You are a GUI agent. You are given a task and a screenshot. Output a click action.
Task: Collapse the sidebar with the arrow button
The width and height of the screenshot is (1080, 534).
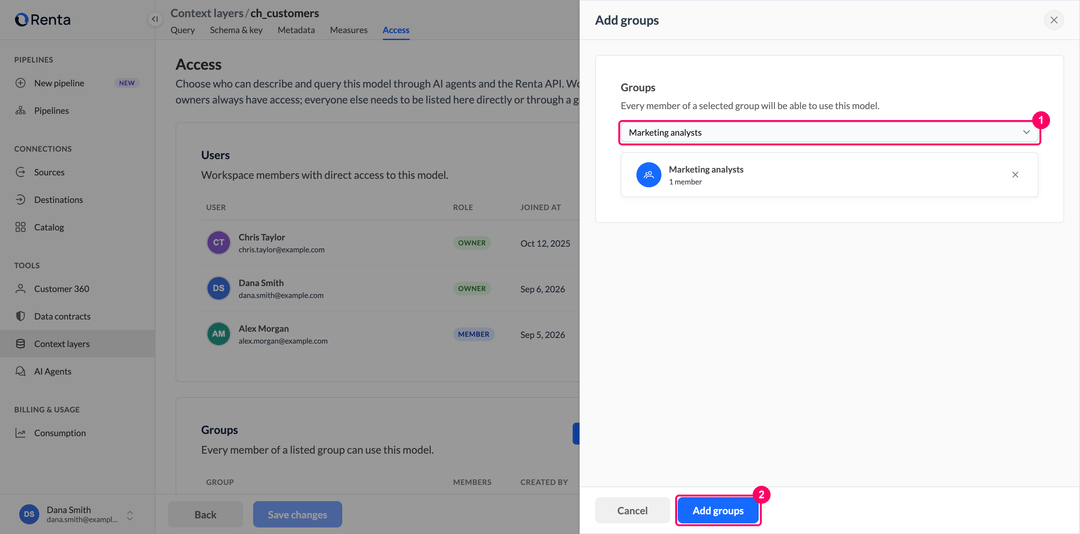[154, 19]
